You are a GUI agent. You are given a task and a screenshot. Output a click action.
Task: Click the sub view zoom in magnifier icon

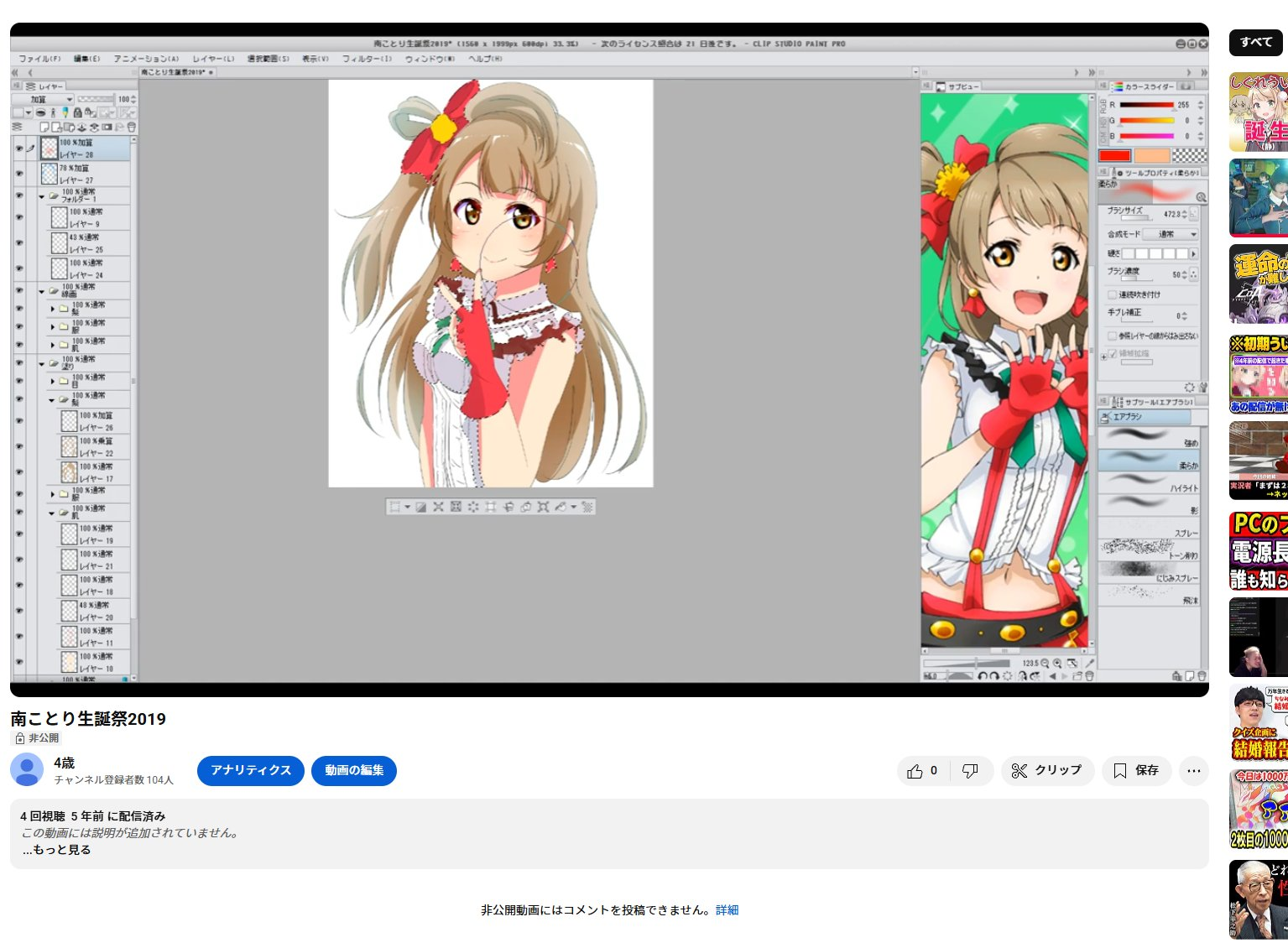click(x=1057, y=663)
